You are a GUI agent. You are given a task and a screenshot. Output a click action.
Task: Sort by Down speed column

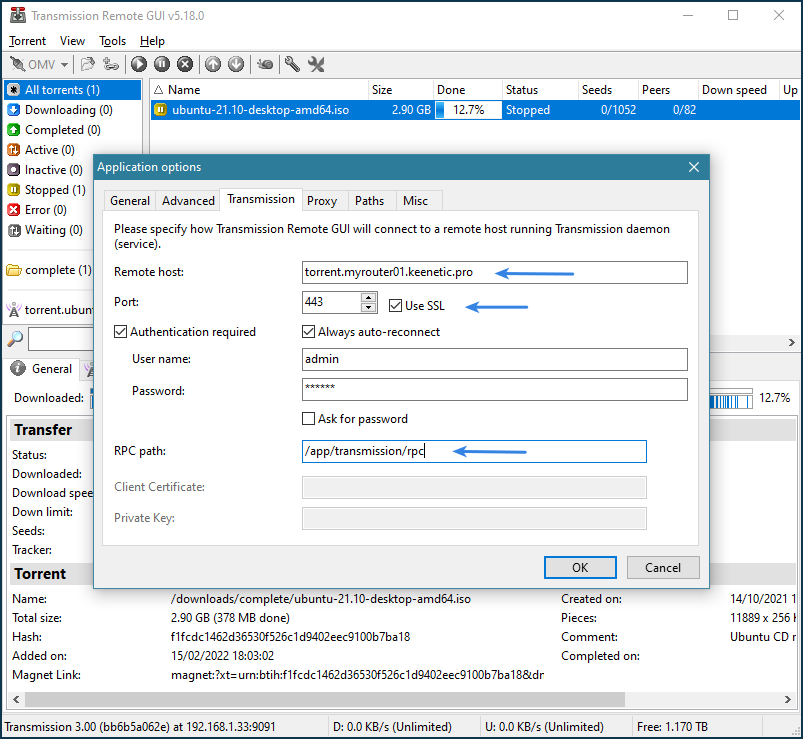pos(738,90)
